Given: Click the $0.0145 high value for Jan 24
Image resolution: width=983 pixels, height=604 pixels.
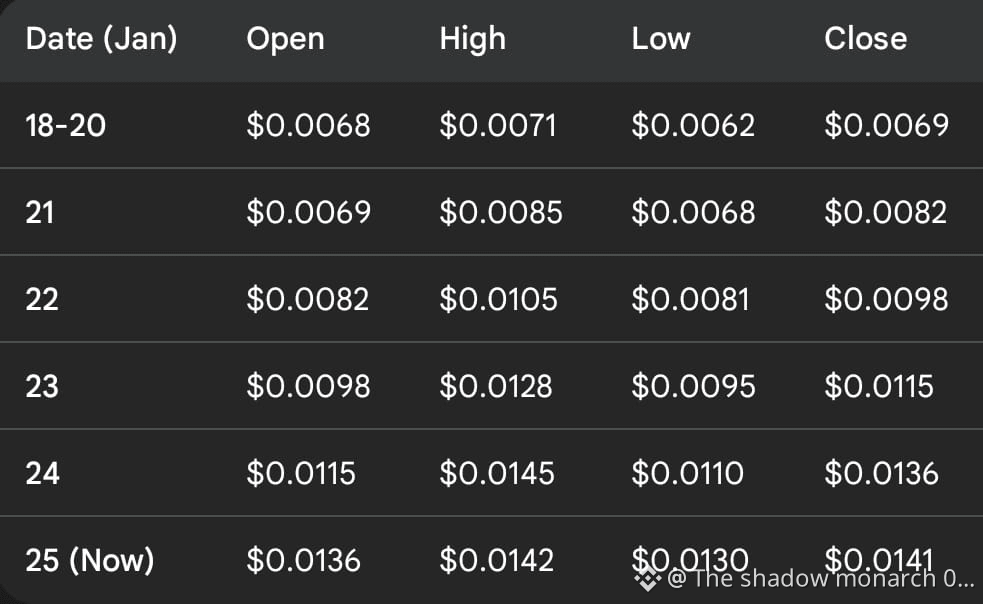Looking at the screenshot, I should pos(497,474).
